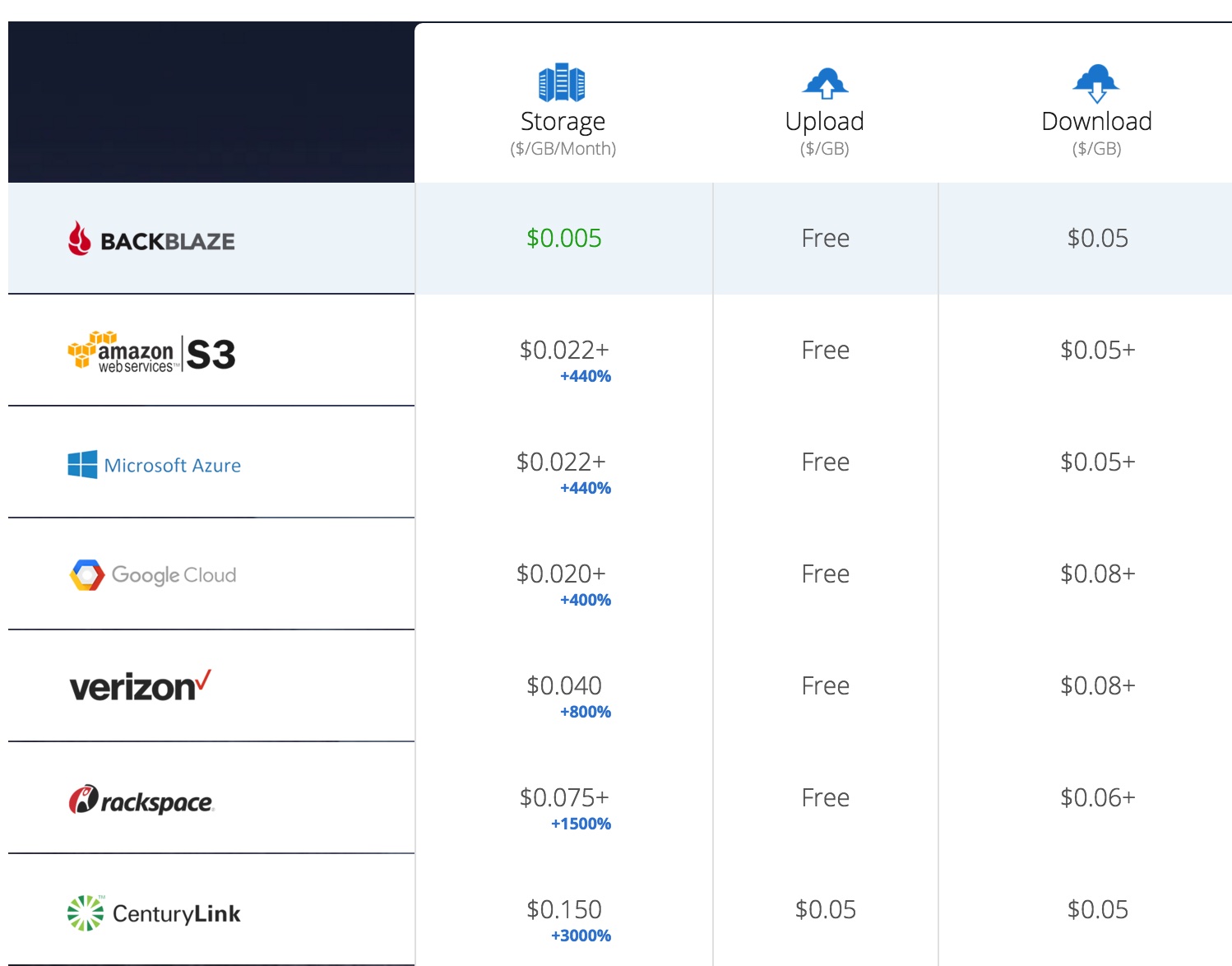Screen dimensions: 1232x966
Task: Click Azure upload Free cell
Action: tap(825, 462)
